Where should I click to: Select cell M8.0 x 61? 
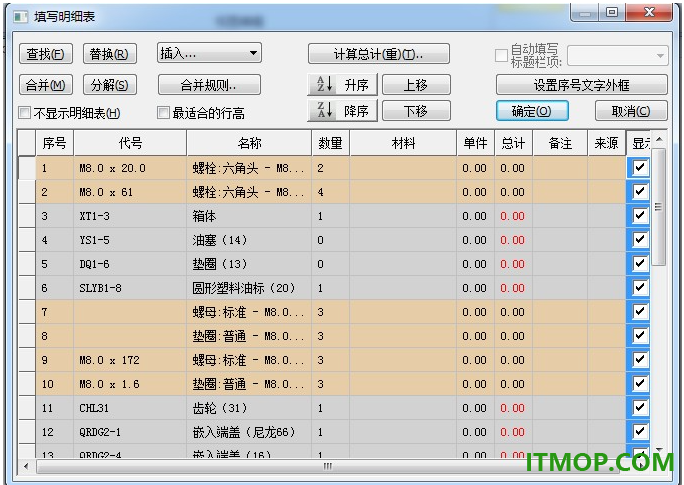pyautogui.click(x=130, y=192)
